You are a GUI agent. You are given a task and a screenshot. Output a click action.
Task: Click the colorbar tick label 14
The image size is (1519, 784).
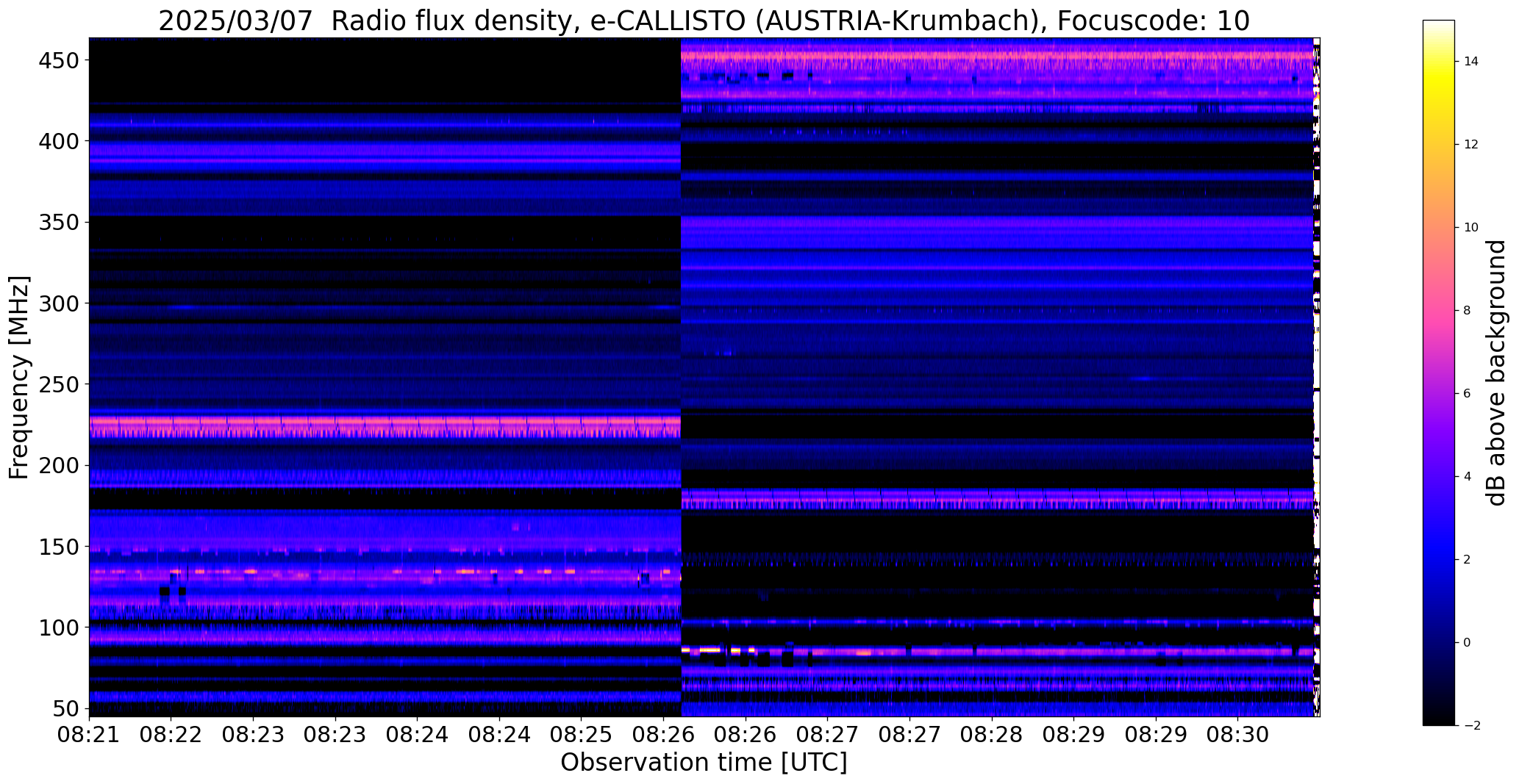pos(1470,61)
